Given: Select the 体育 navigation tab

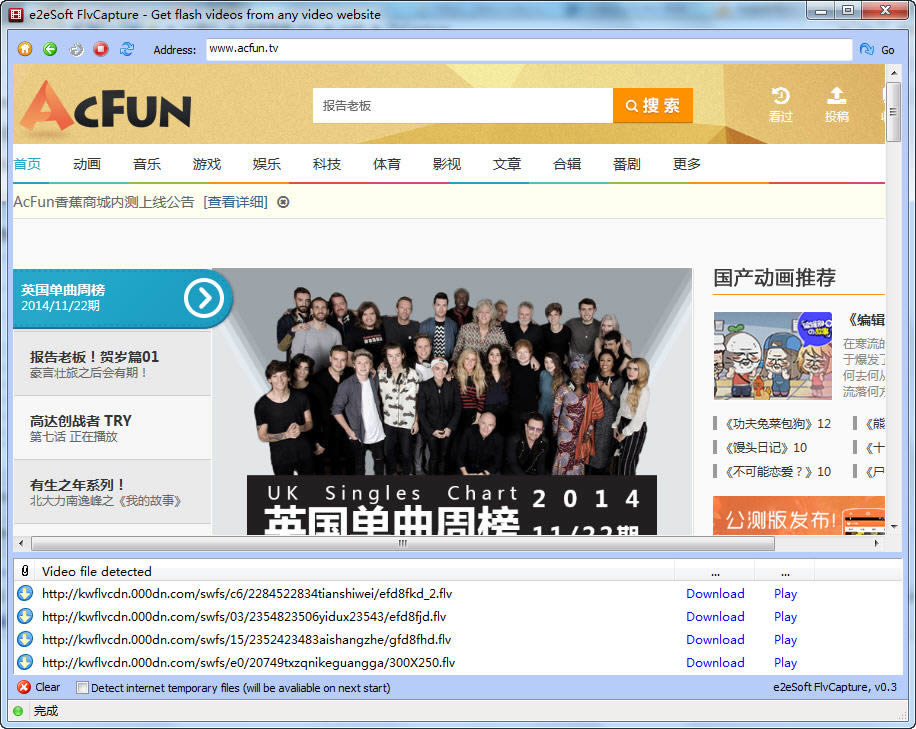Looking at the screenshot, I should pyautogui.click(x=387, y=164).
